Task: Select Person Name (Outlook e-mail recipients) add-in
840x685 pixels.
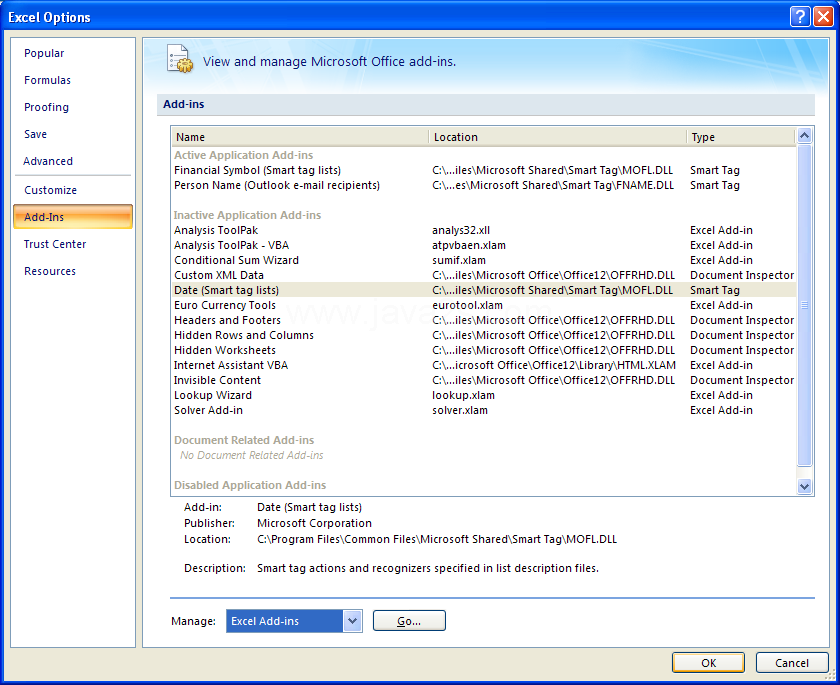Action: click(x=484, y=185)
